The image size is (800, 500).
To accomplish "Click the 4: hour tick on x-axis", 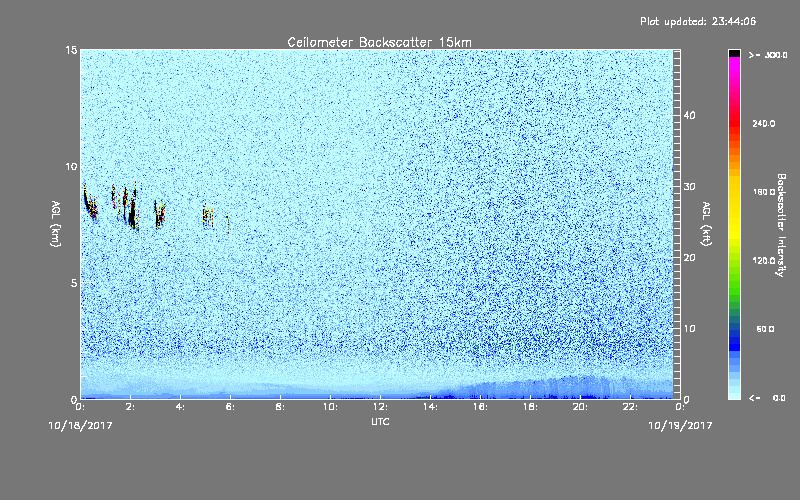I will [180, 407].
